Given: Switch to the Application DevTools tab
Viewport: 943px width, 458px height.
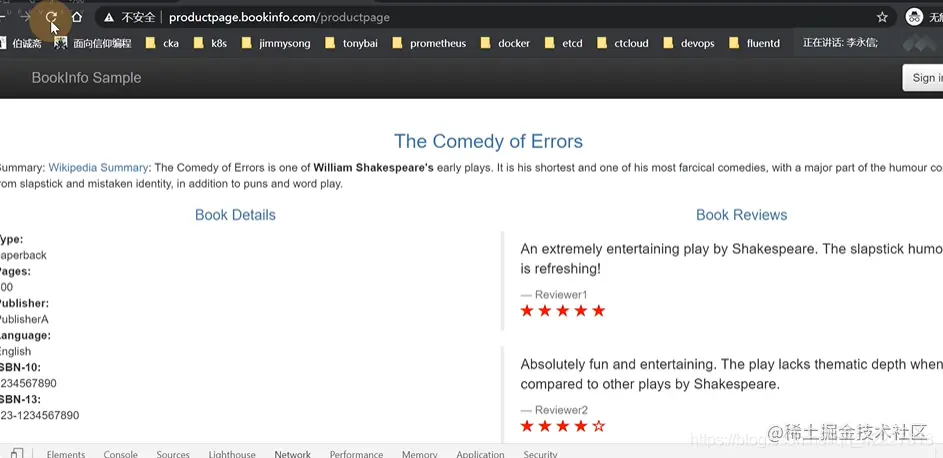Looking at the screenshot, I should [x=480, y=454].
